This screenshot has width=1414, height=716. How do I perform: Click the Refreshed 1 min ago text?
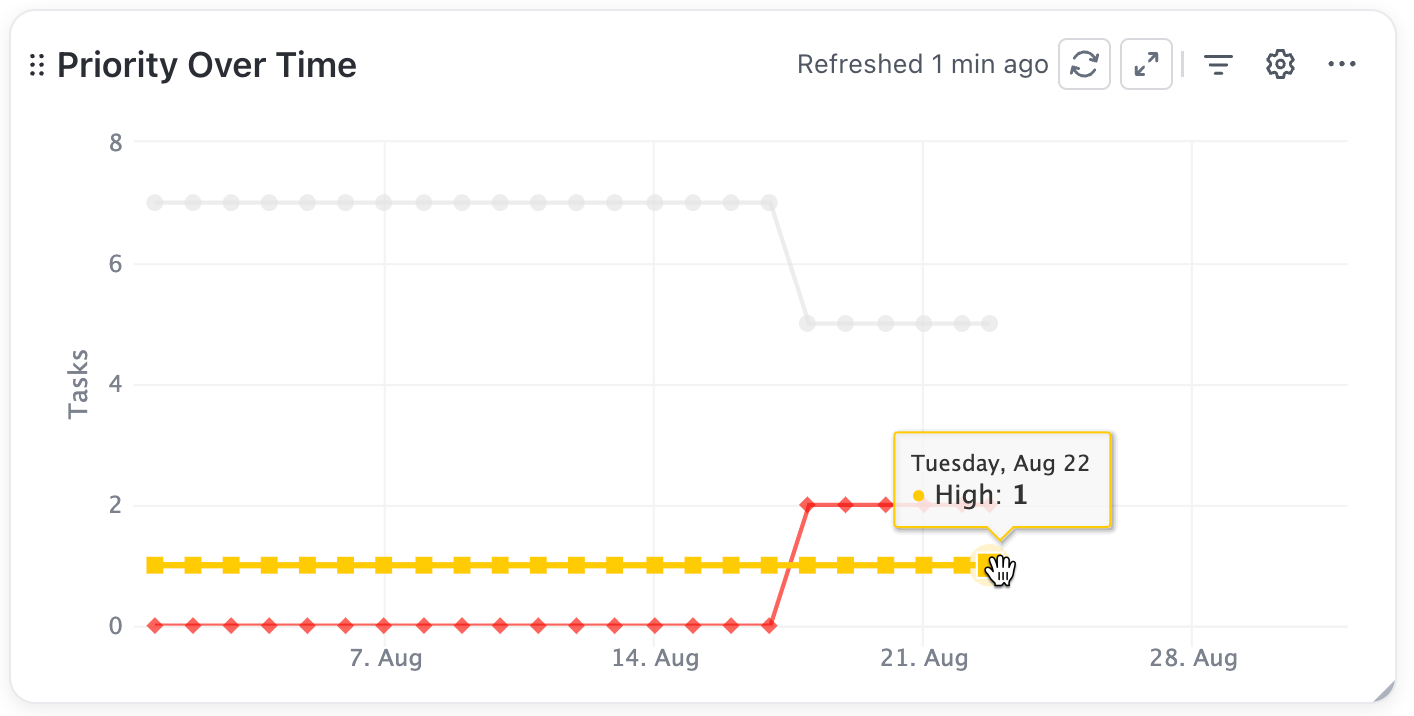[x=922, y=65]
